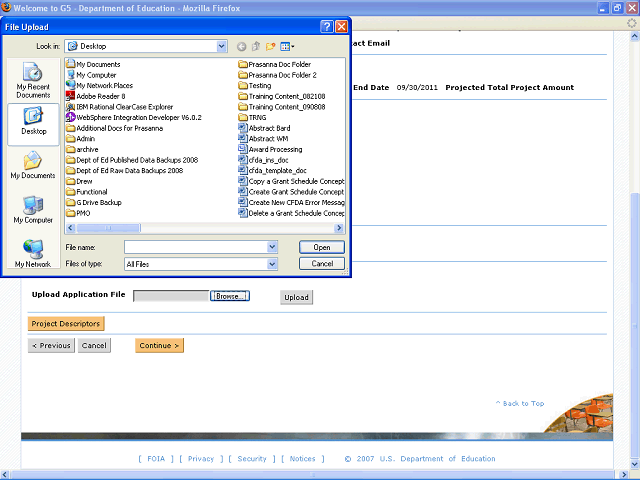Select Dept of Ed Raw Data Backups 2008

pyautogui.click(x=124, y=171)
